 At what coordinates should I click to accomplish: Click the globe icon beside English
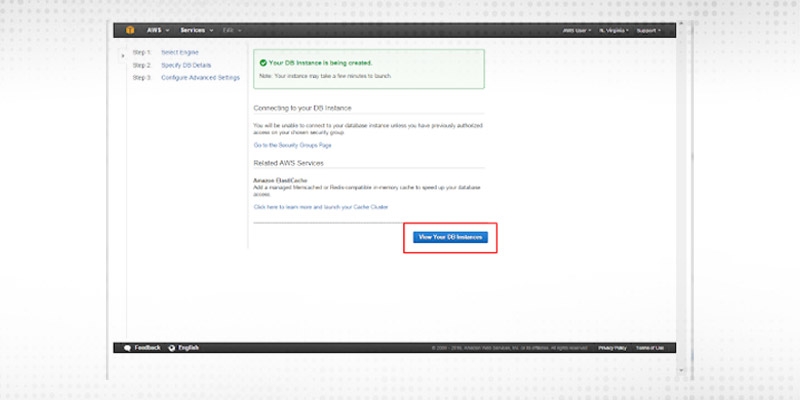click(x=170, y=347)
